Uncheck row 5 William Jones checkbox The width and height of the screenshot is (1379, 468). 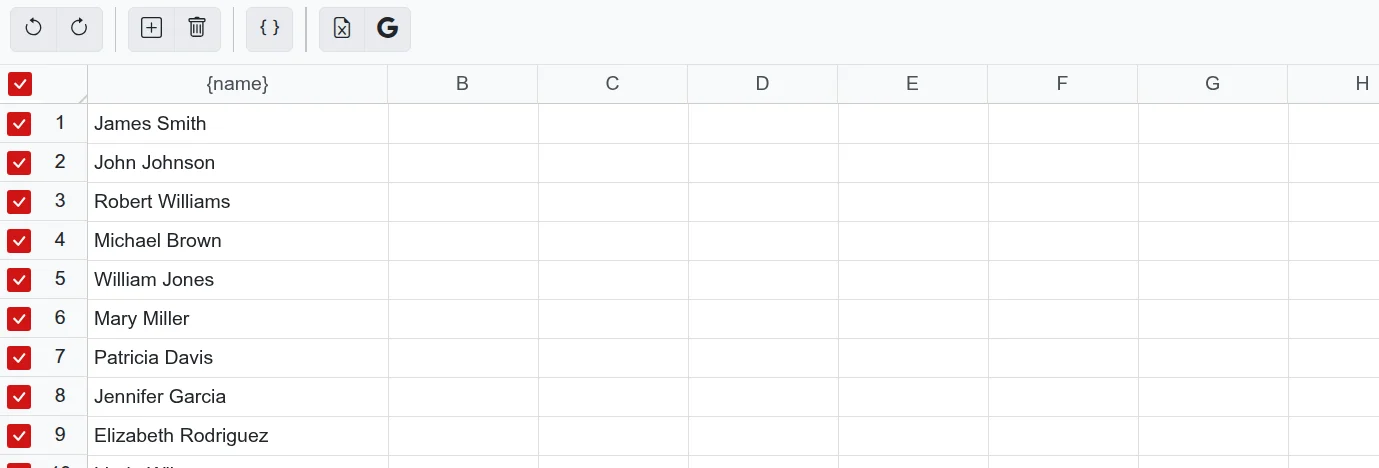click(x=20, y=279)
